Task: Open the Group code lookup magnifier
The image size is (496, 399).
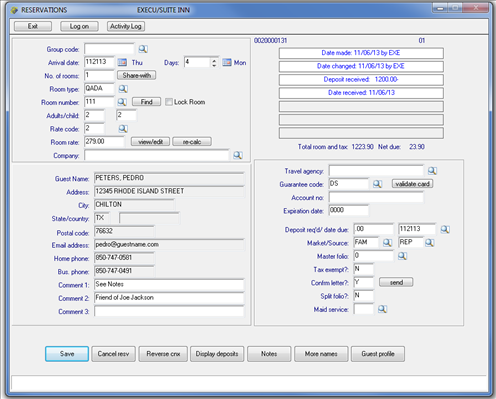Action: [x=143, y=49]
